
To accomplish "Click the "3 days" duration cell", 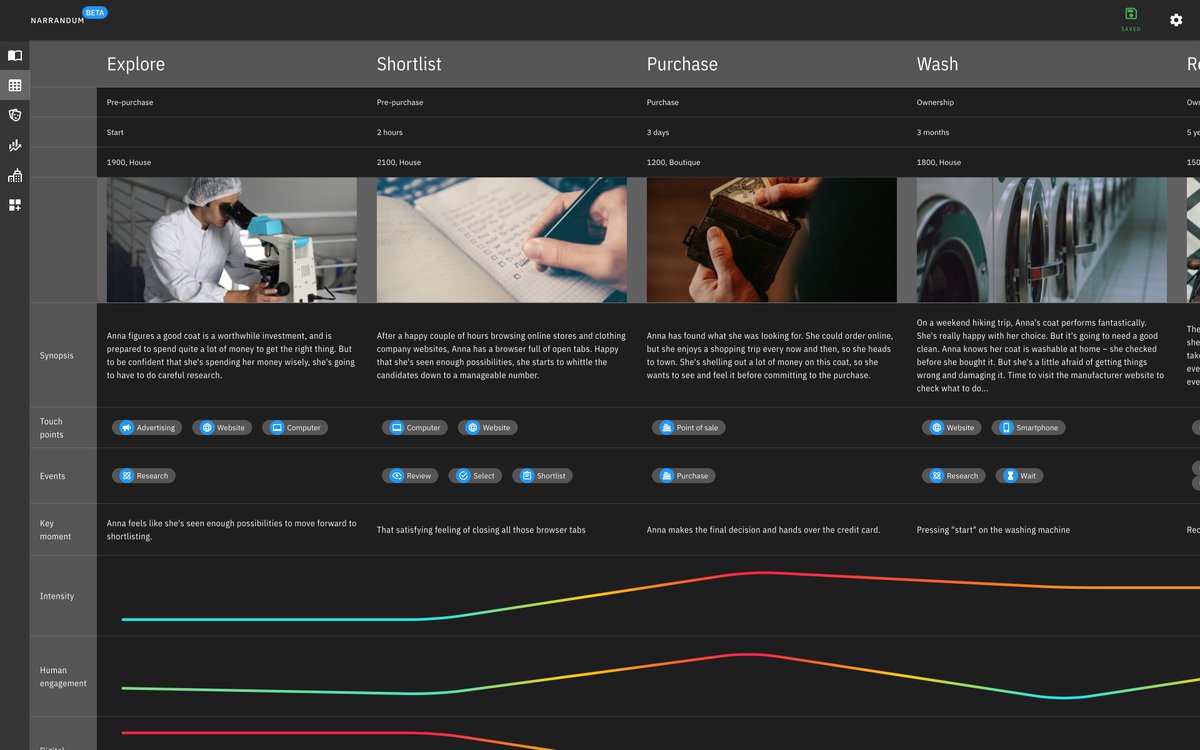I will 658,132.
